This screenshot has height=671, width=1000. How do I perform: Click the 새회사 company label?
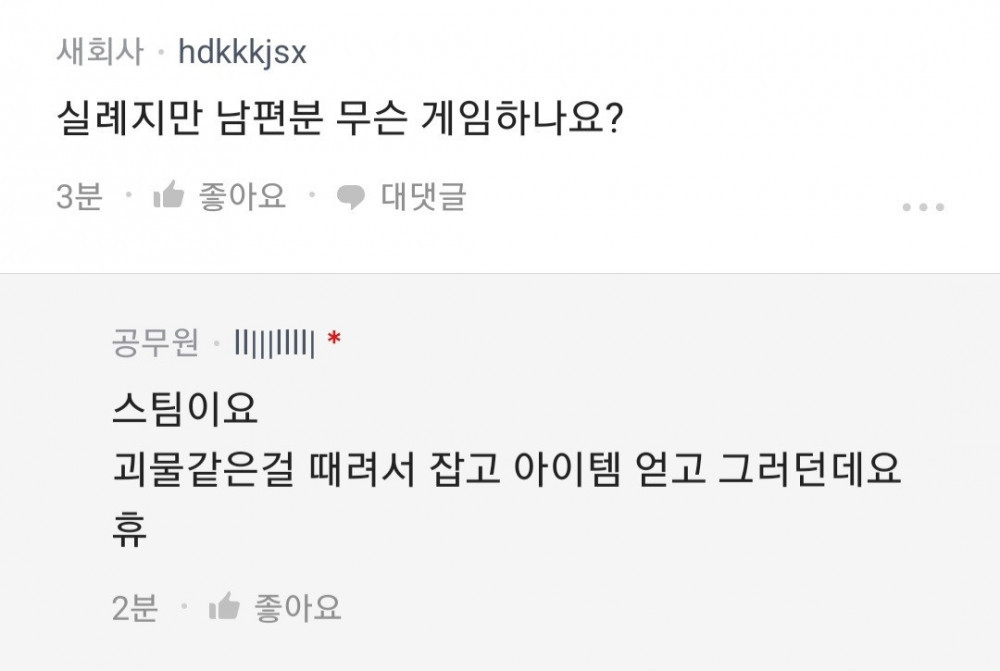coord(100,52)
